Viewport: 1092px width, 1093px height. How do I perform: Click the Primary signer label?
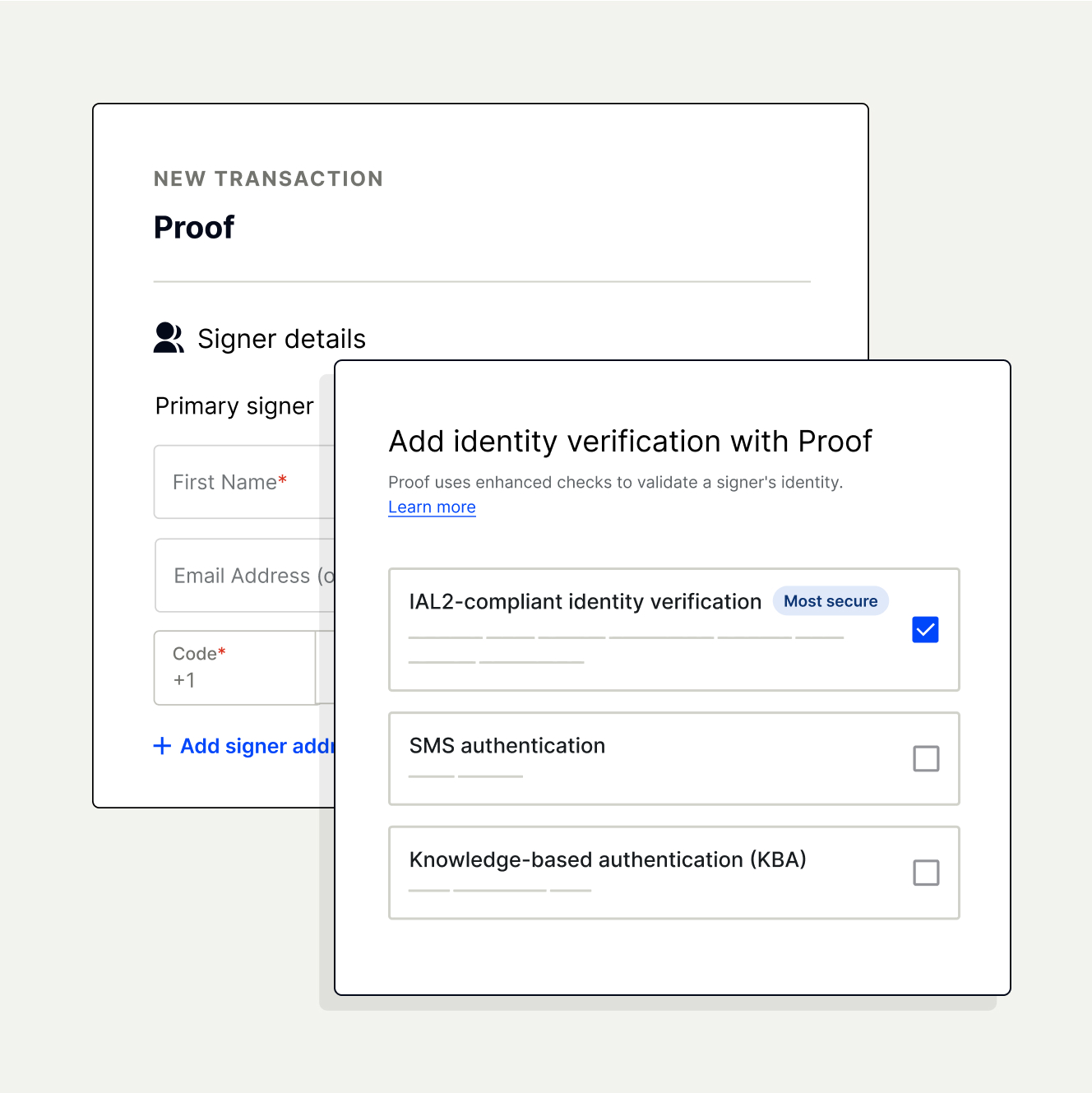tap(234, 406)
